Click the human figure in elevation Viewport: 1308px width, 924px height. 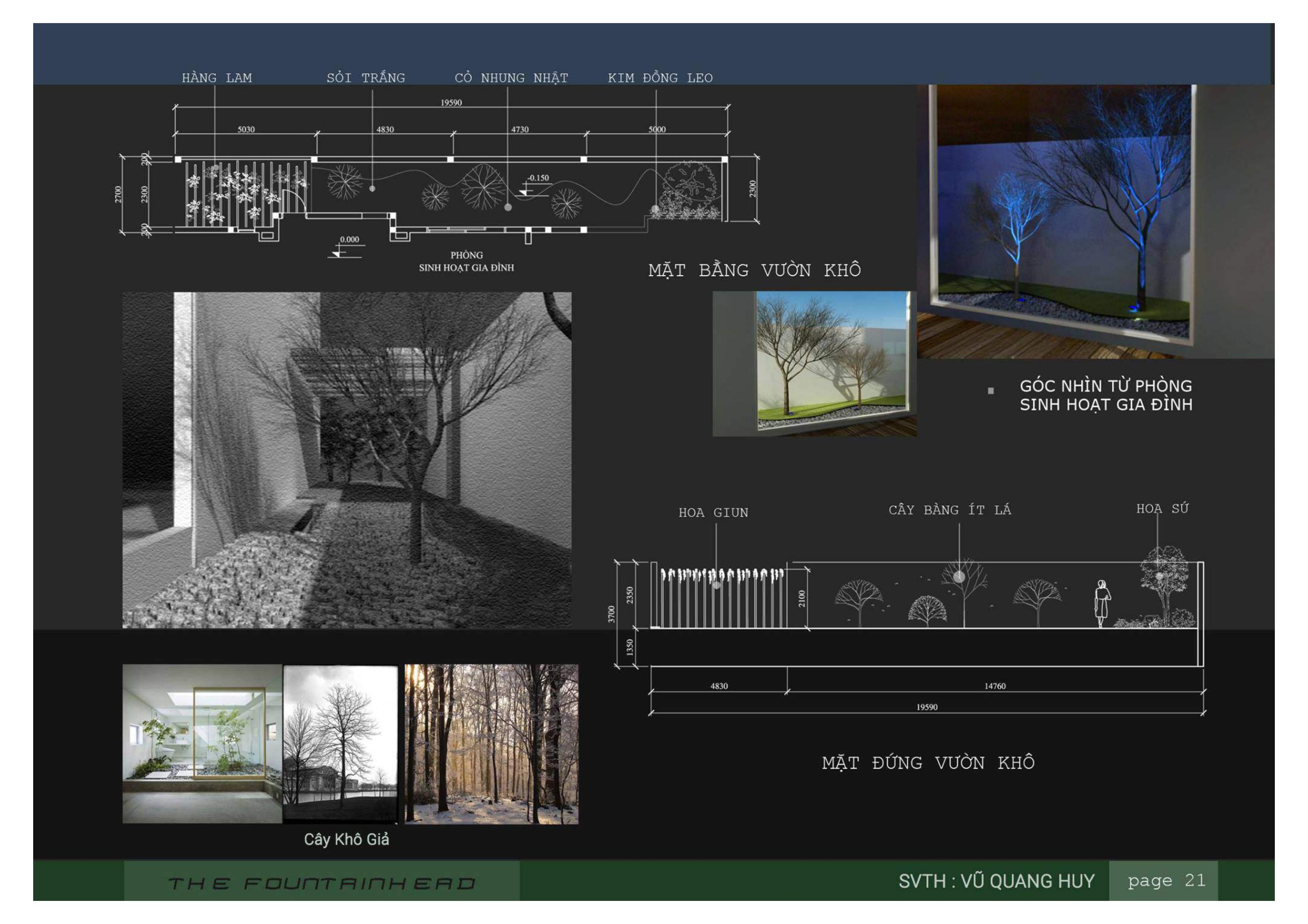coord(1102,604)
